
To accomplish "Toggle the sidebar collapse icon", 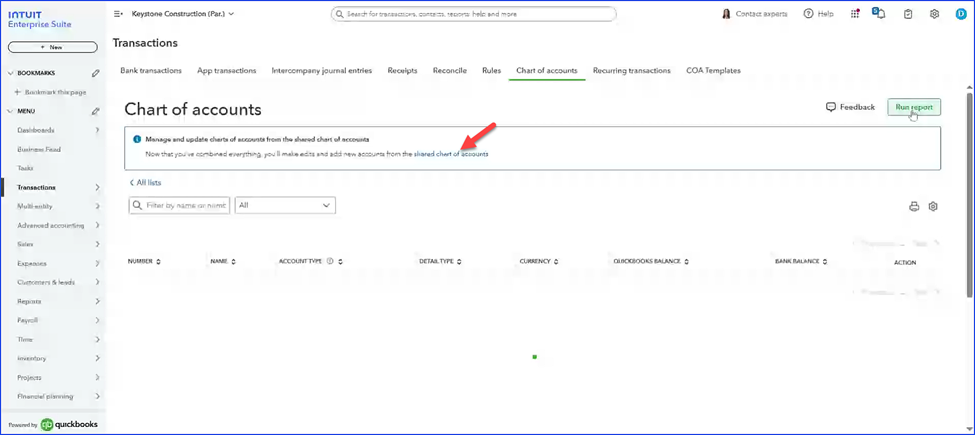I will [118, 14].
